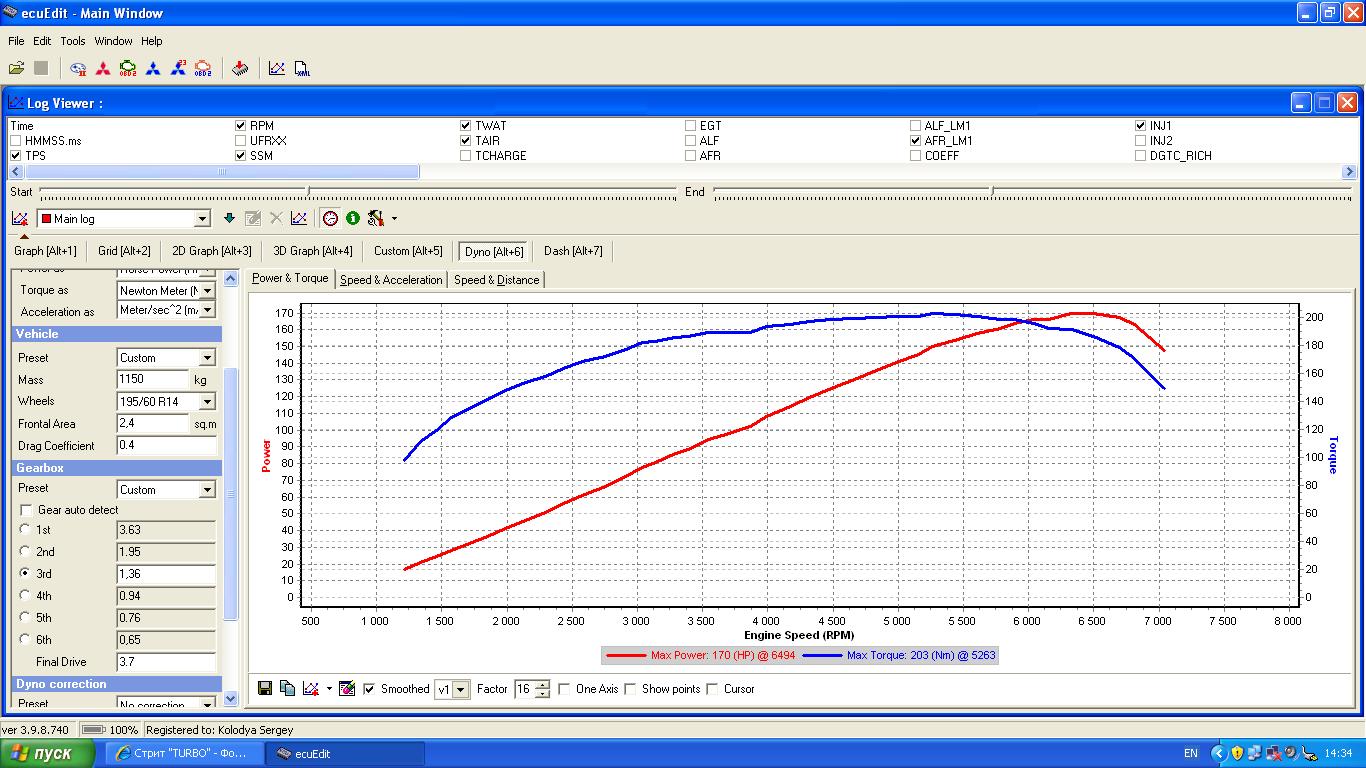Click the blue Mitsubishi 23 icon

178,68
